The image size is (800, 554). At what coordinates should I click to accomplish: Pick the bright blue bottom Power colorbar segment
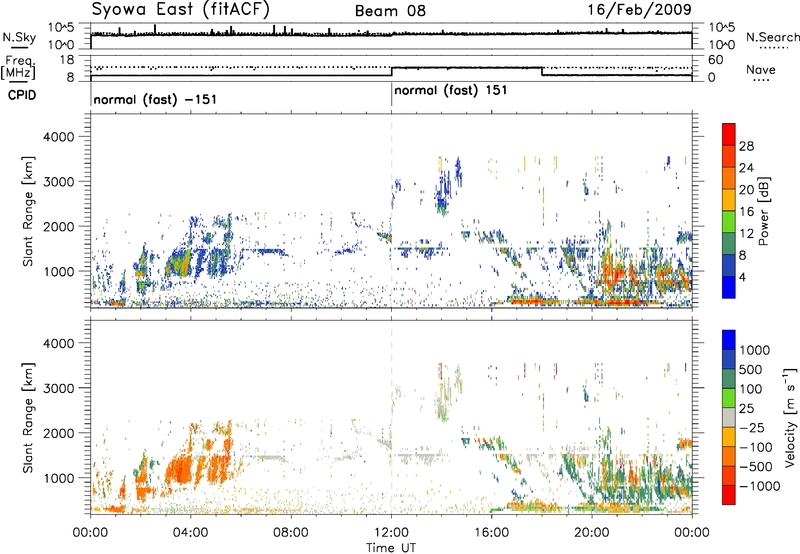click(x=729, y=287)
